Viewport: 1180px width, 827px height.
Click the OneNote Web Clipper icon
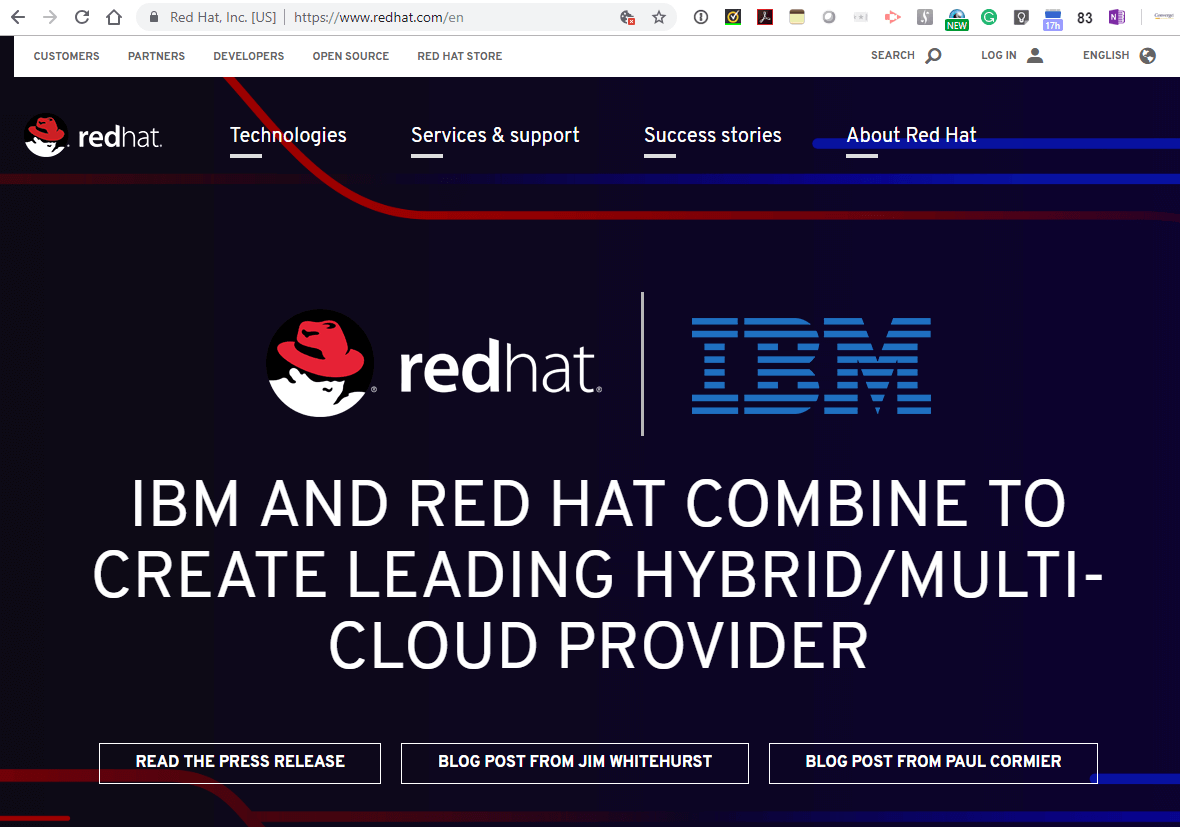coord(1117,17)
